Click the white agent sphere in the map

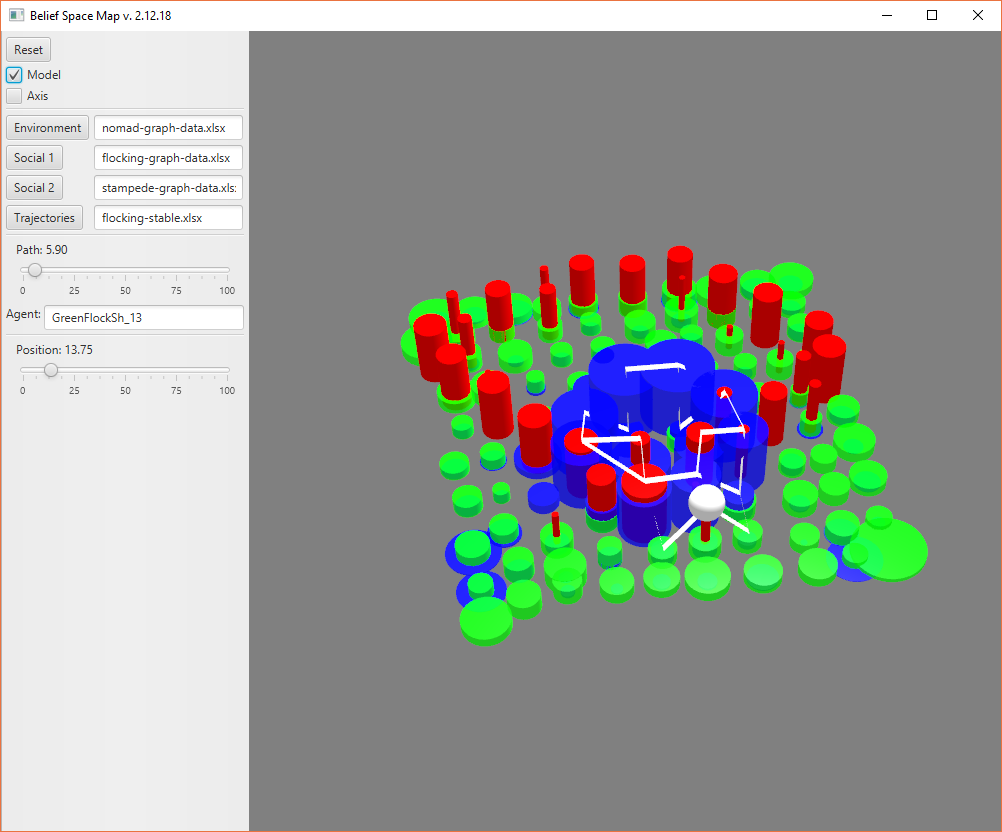[x=707, y=502]
